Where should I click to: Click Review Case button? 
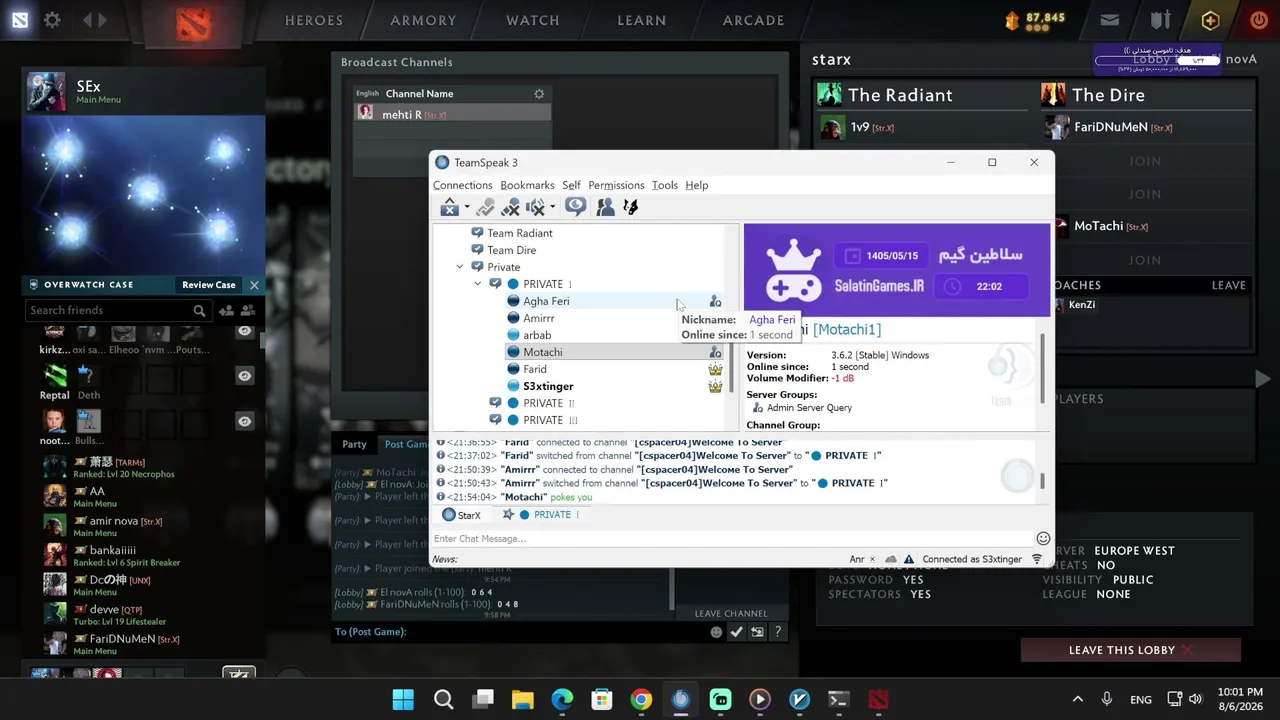pyautogui.click(x=209, y=285)
